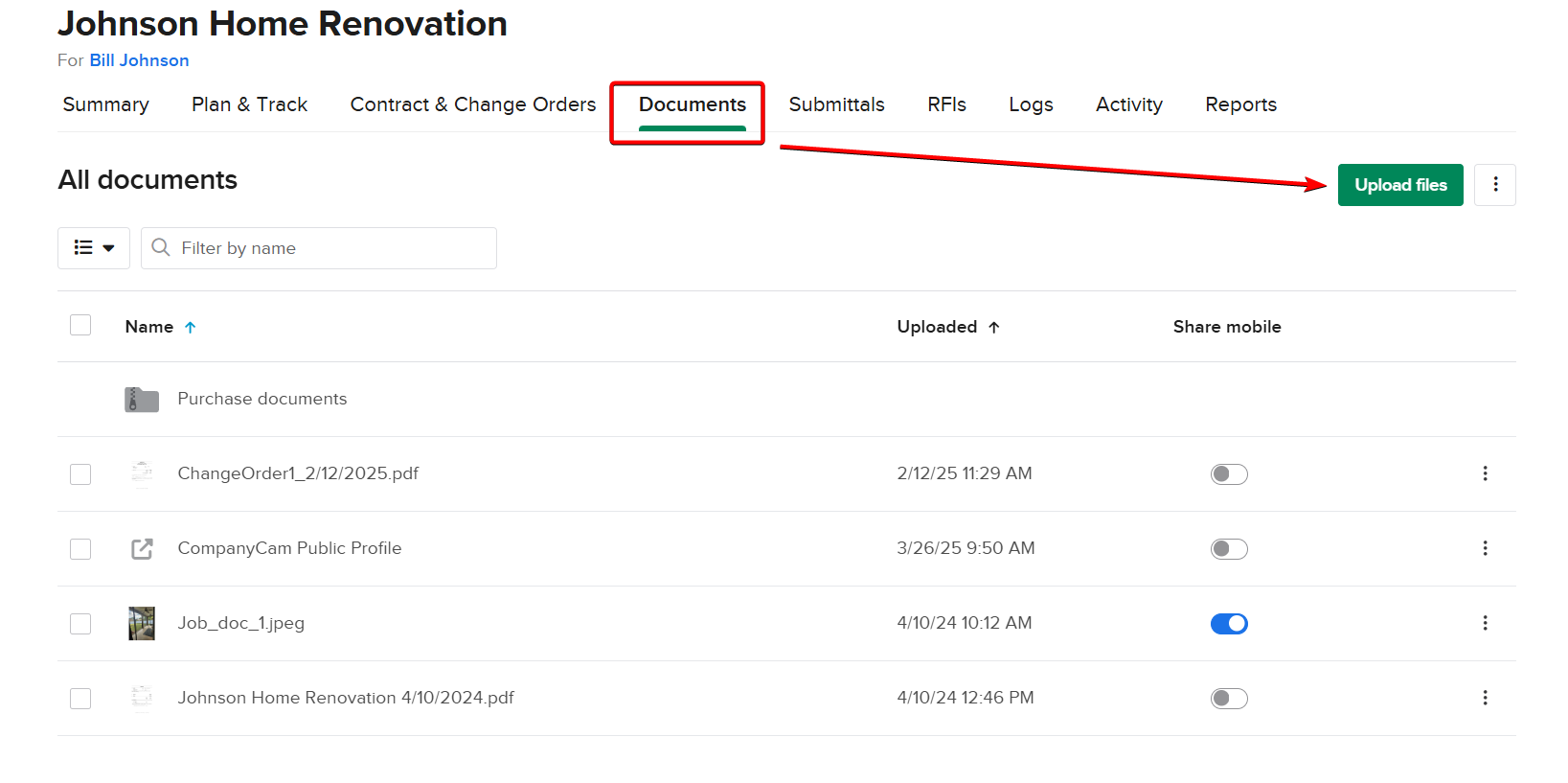The width and height of the screenshot is (1568, 783).
Task: Open the row actions menu for CompanyCam Public Profile
Action: point(1485,548)
